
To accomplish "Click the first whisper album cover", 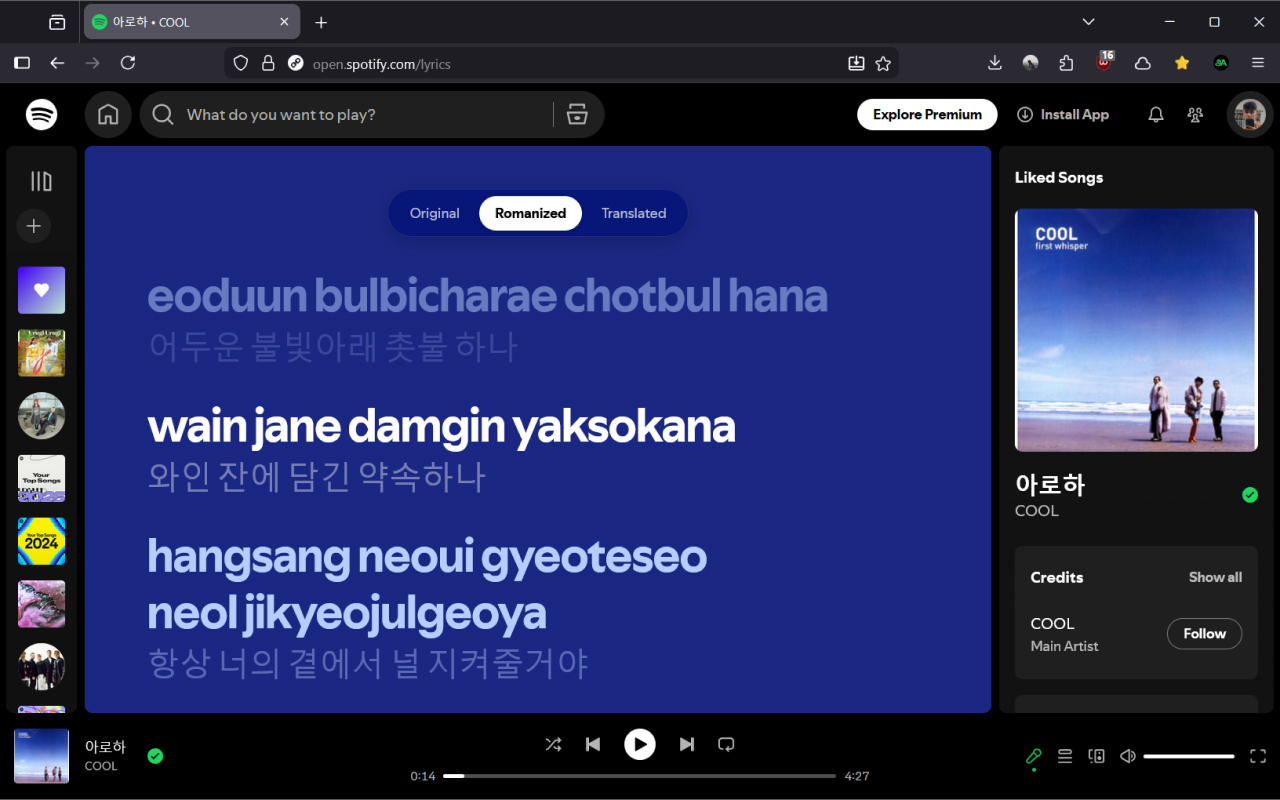I will coord(1136,330).
